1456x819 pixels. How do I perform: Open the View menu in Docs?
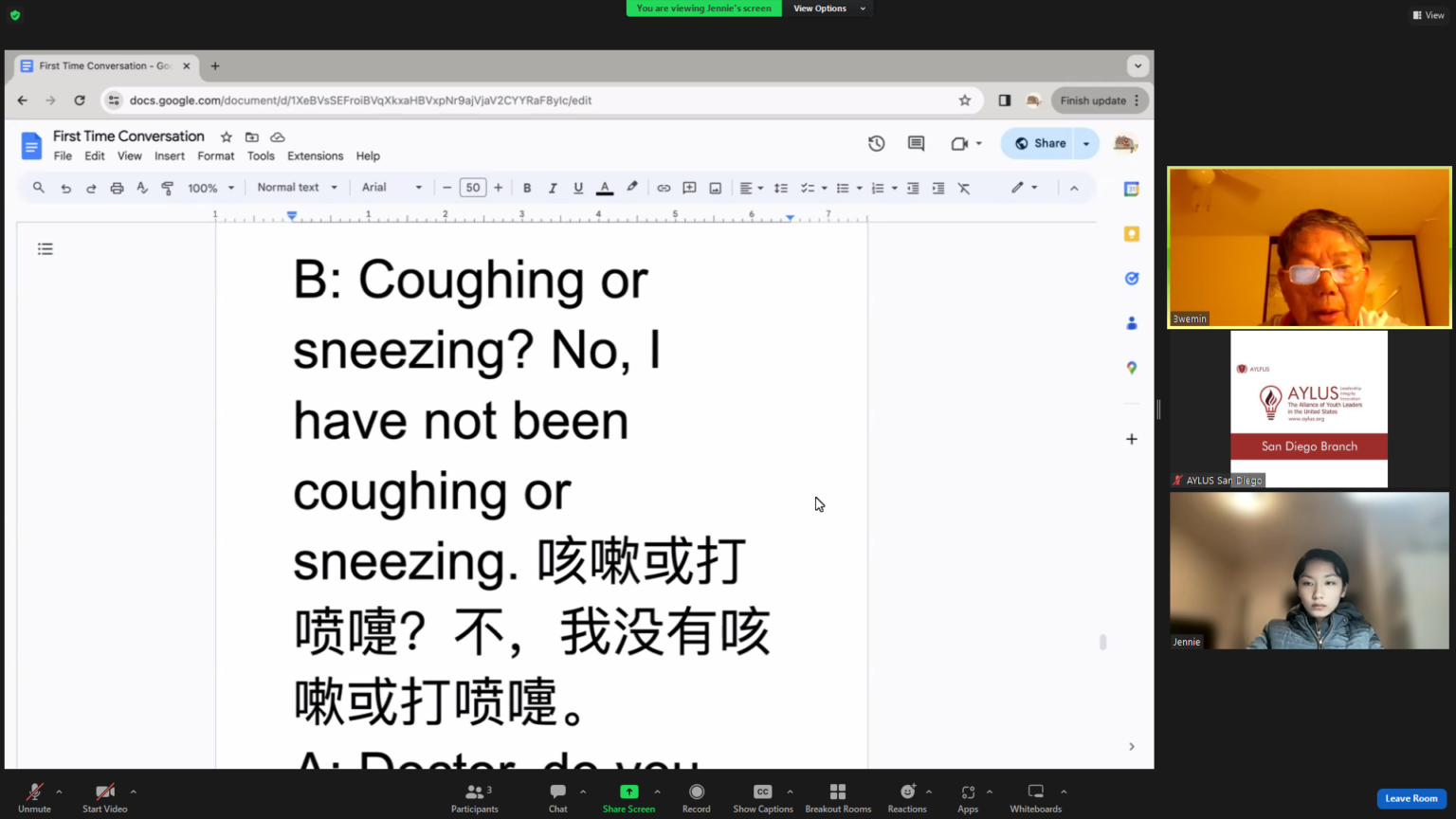(130, 156)
